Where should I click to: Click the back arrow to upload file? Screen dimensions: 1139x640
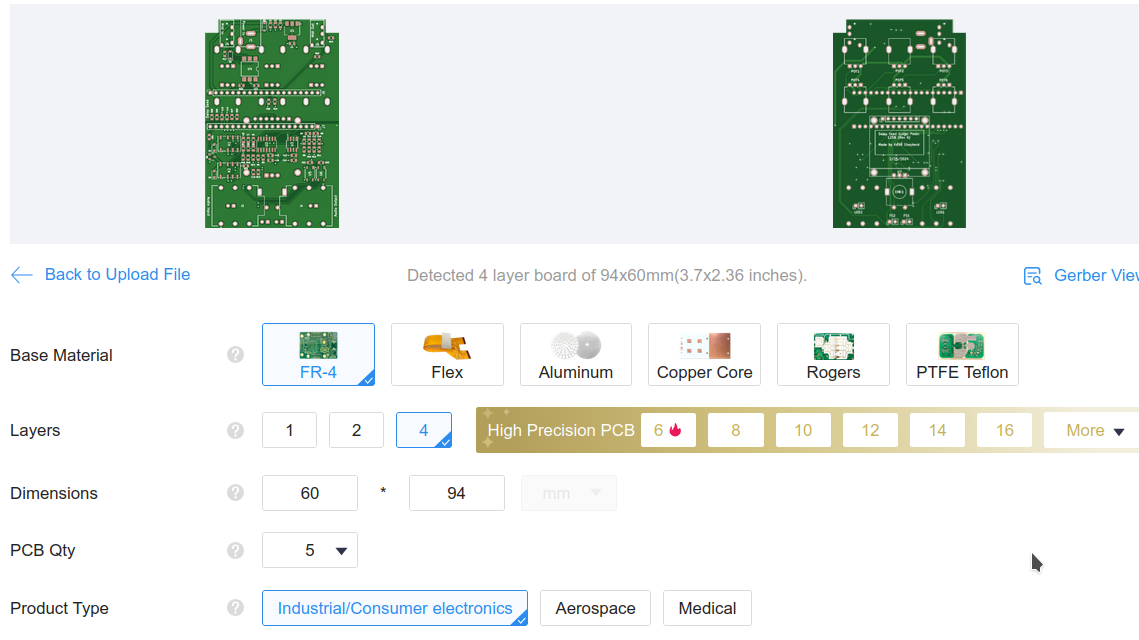(x=22, y=275)
